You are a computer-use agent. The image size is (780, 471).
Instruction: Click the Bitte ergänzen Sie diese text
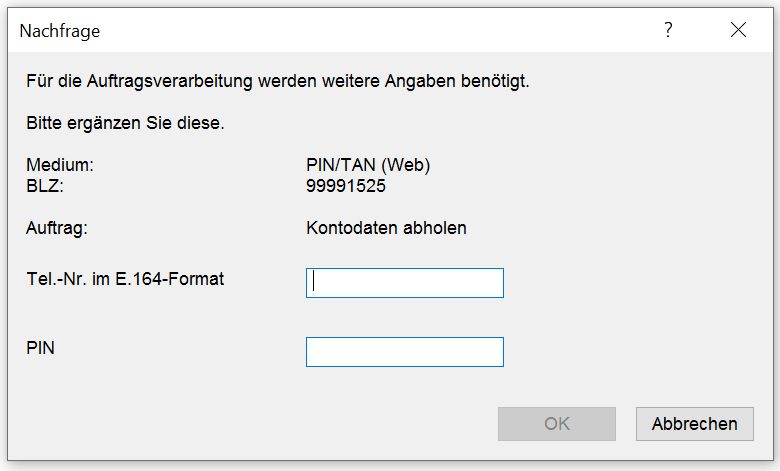tap(125, 123)
